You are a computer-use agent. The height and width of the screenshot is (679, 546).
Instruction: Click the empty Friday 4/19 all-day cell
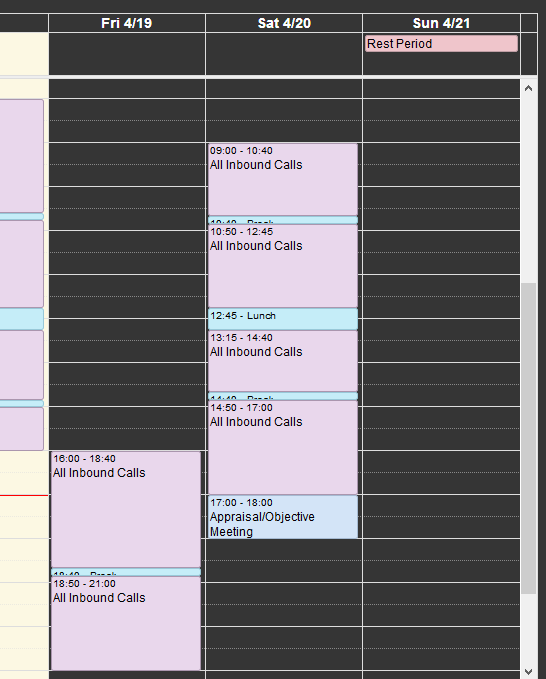coord(127,54)
